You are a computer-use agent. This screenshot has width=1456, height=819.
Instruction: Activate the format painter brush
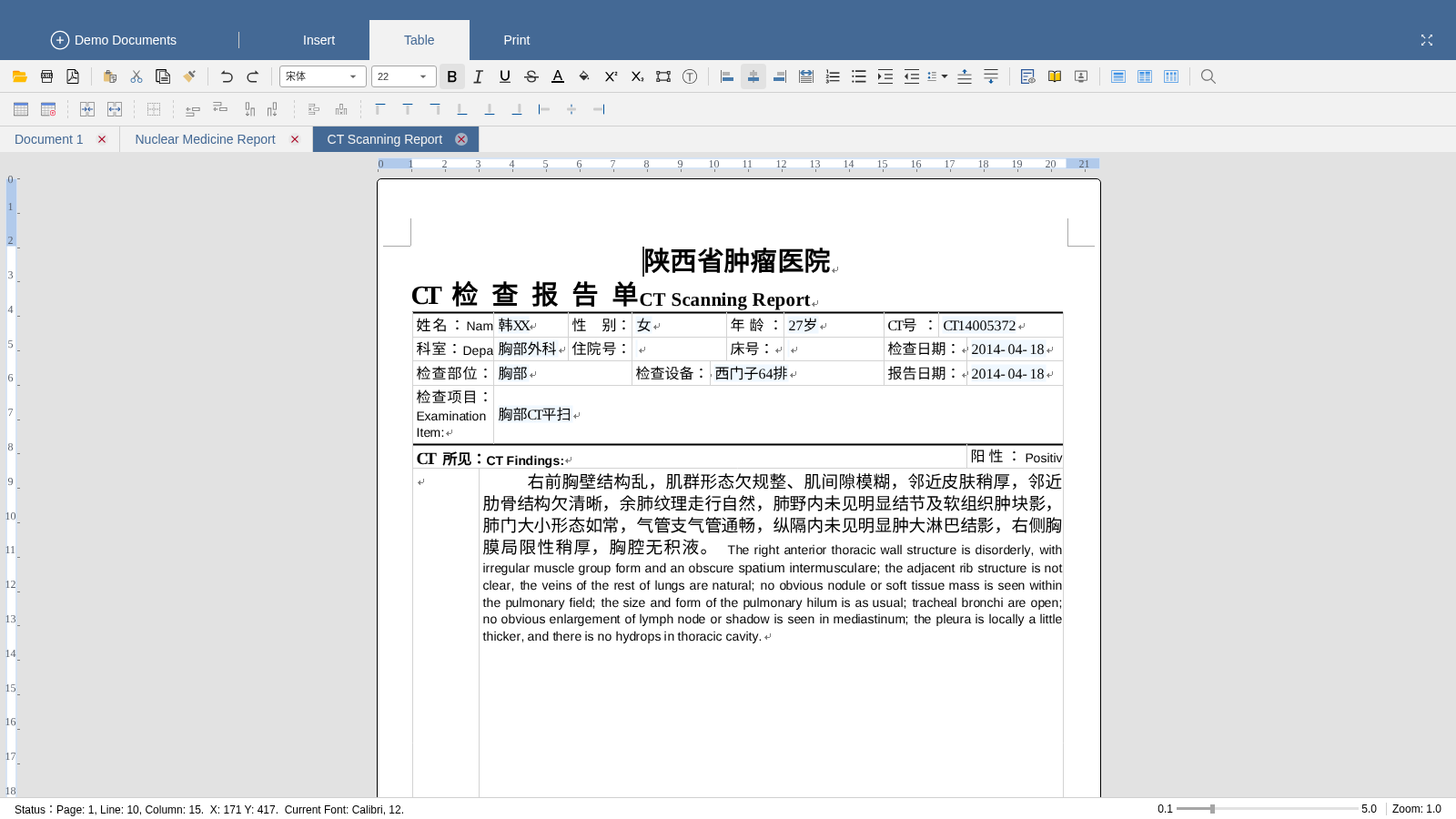(x=189, y=76)
